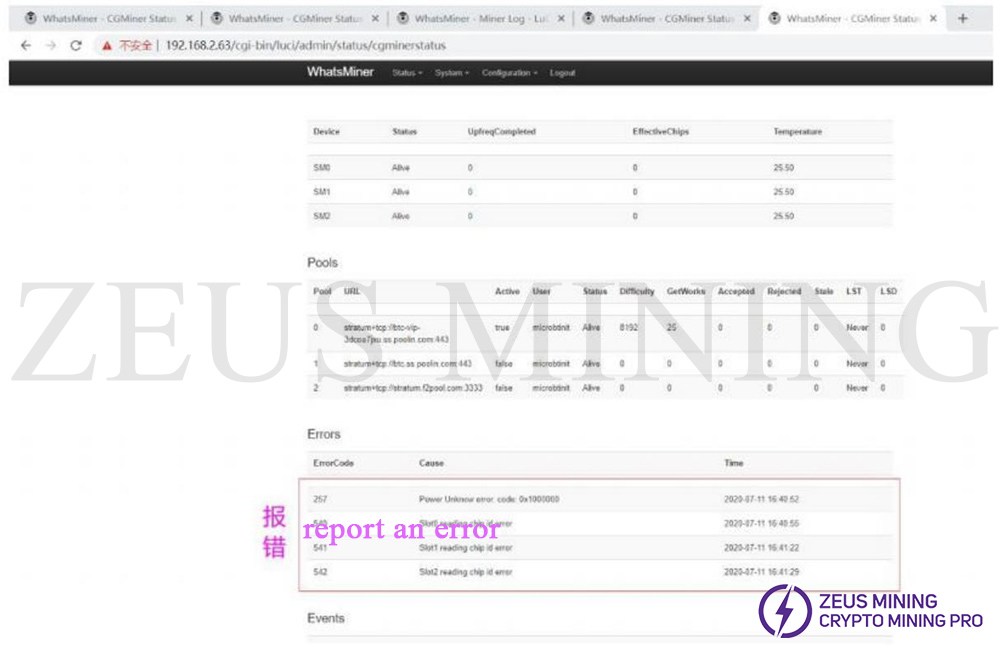Close the first CGMiner Status tab
Screen dimensions: 1000x647
[189, 18]
